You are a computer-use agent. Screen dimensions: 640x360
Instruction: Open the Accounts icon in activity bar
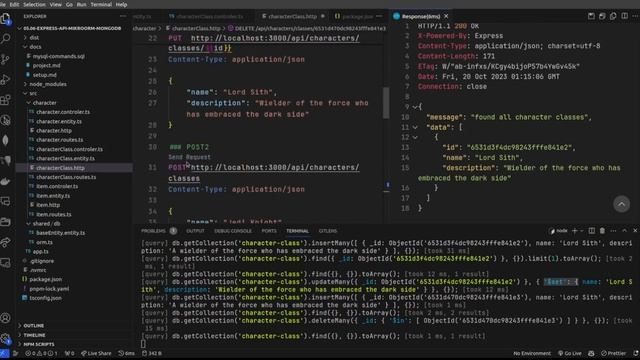pyautogui.click(x=5, y=318)
